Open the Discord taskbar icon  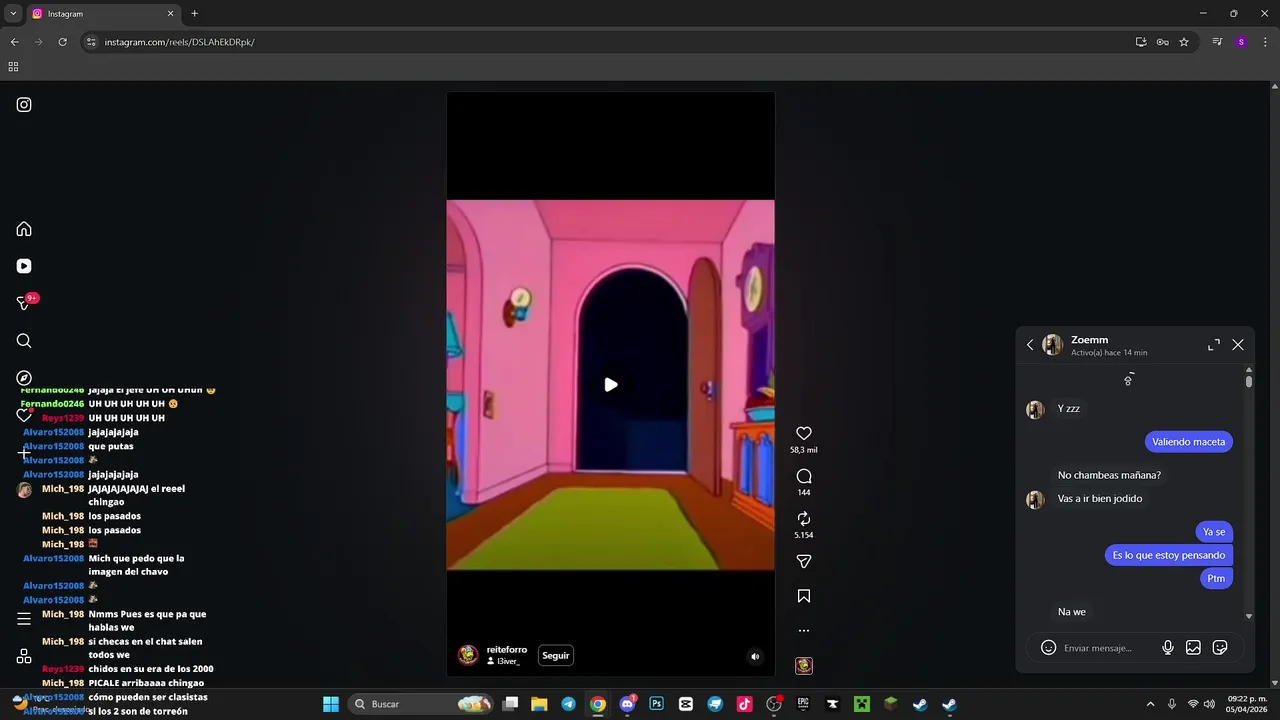pyautogui.click(x=627, y=704)
